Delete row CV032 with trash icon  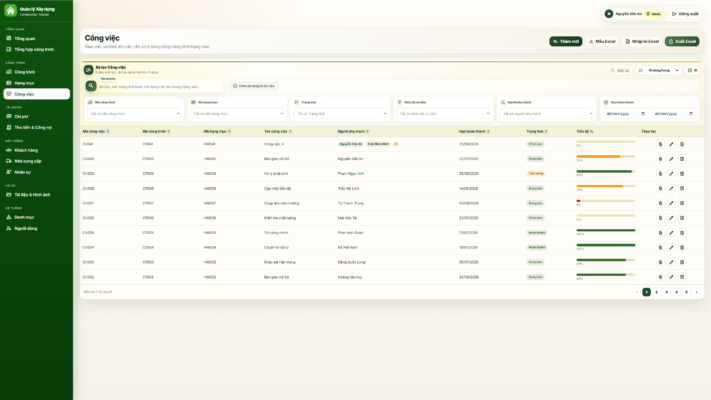tap(682, 277)
